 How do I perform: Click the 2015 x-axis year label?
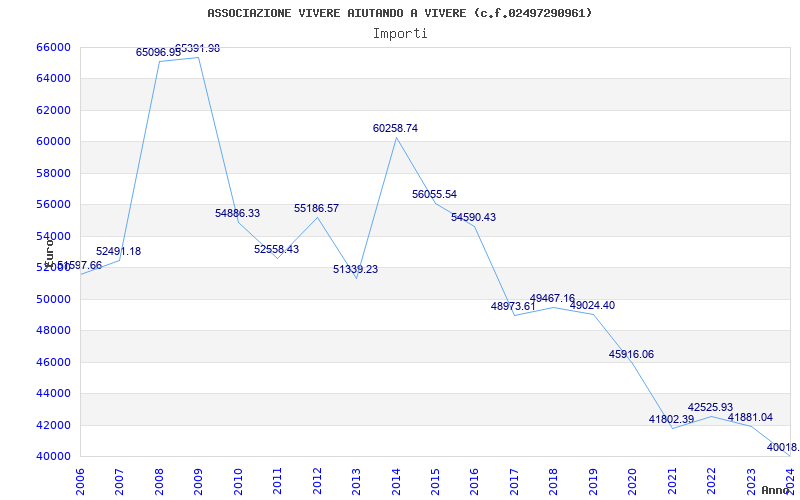[435, 480]
